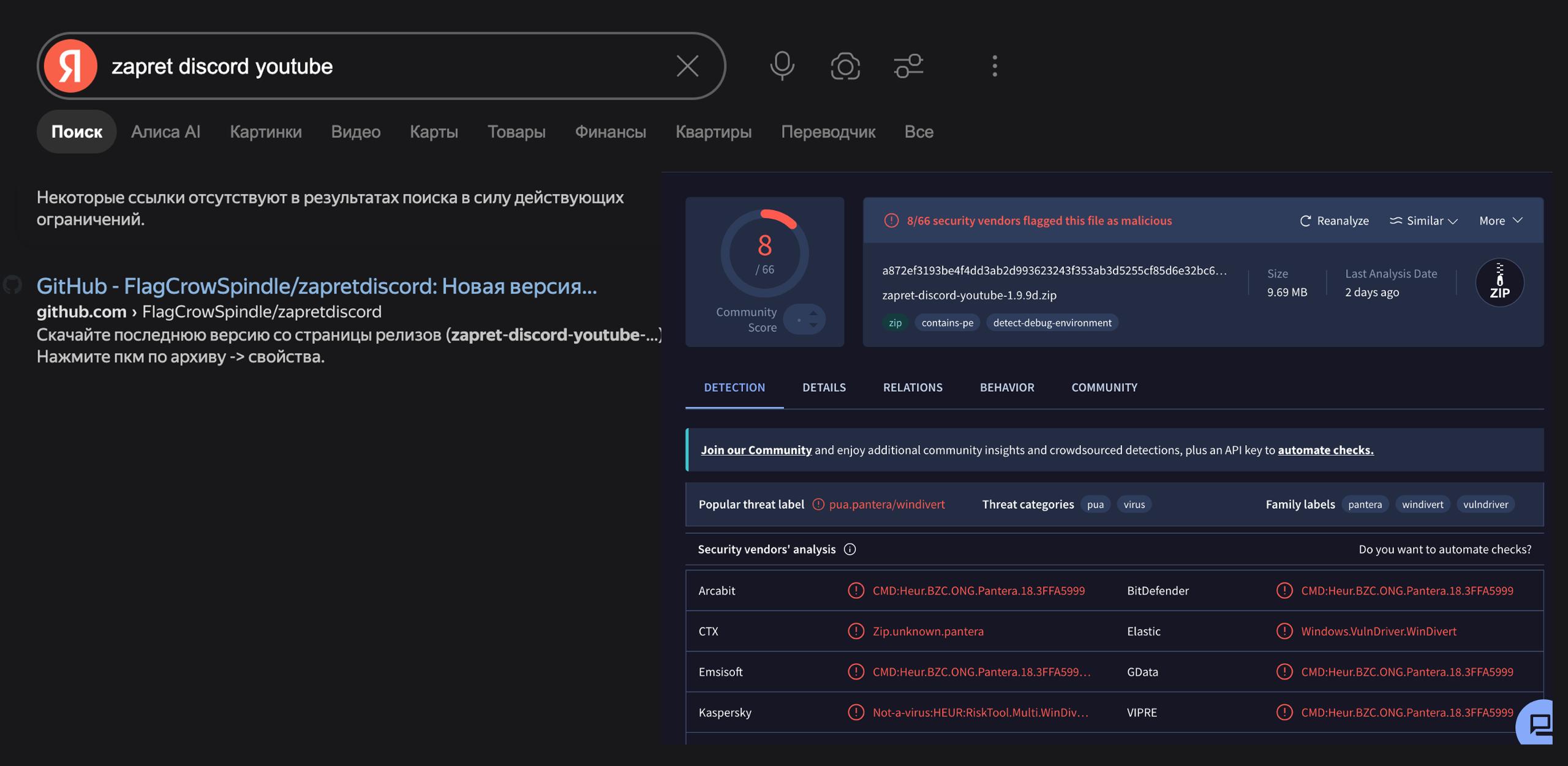The image size is (1568, 766).
Task: Open the RELATIONS tab
Action: point(913,388)
